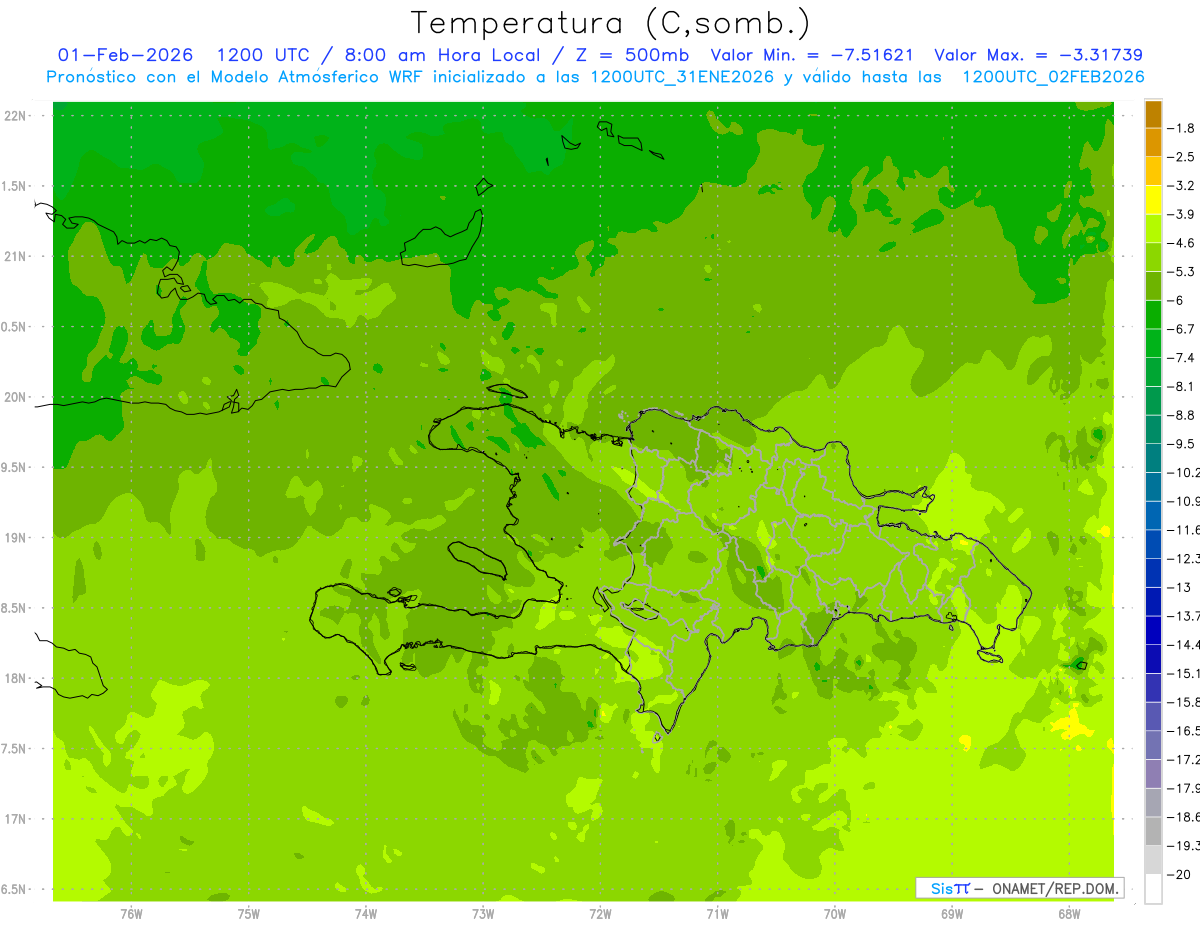This screenshot has width=1200, height=927.
Task: Click the -20 colorbar value label
Action: (1180, 875)
